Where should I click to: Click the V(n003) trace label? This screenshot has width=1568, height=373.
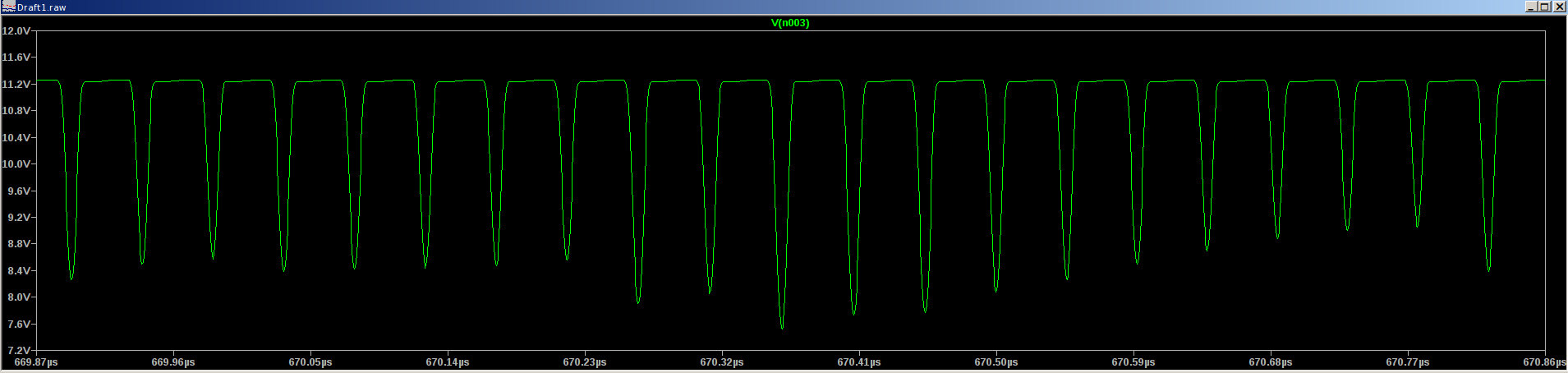tap(790, 23)
